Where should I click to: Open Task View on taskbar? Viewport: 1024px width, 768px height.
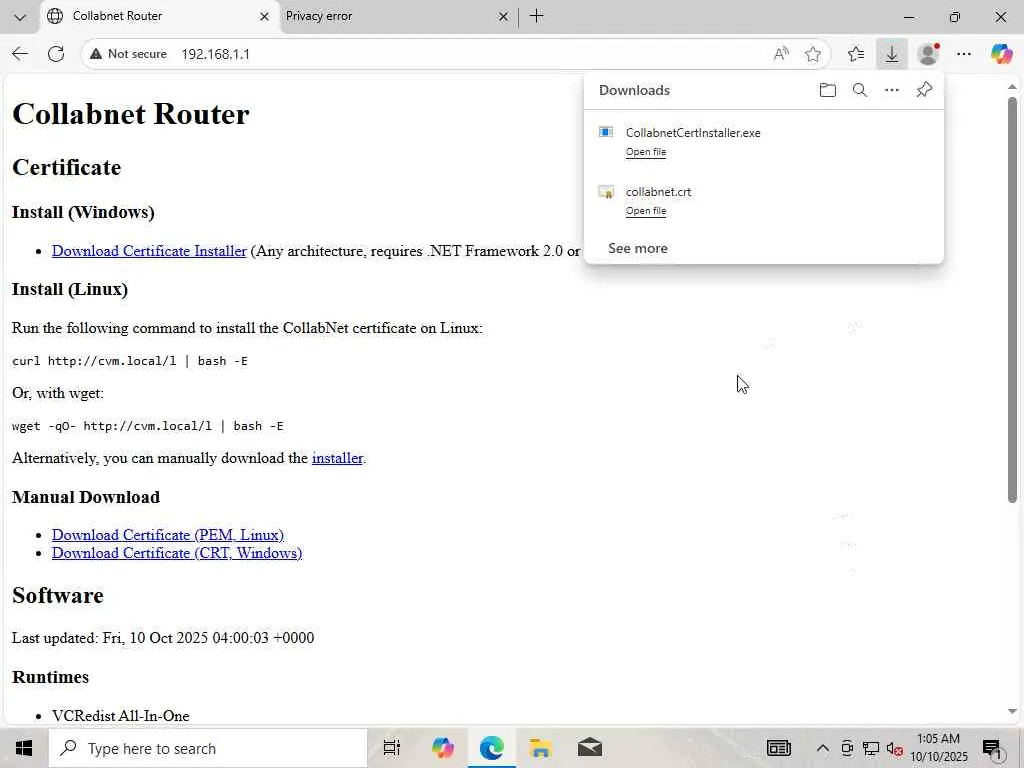pyautogui.click(x=391, y=748)
